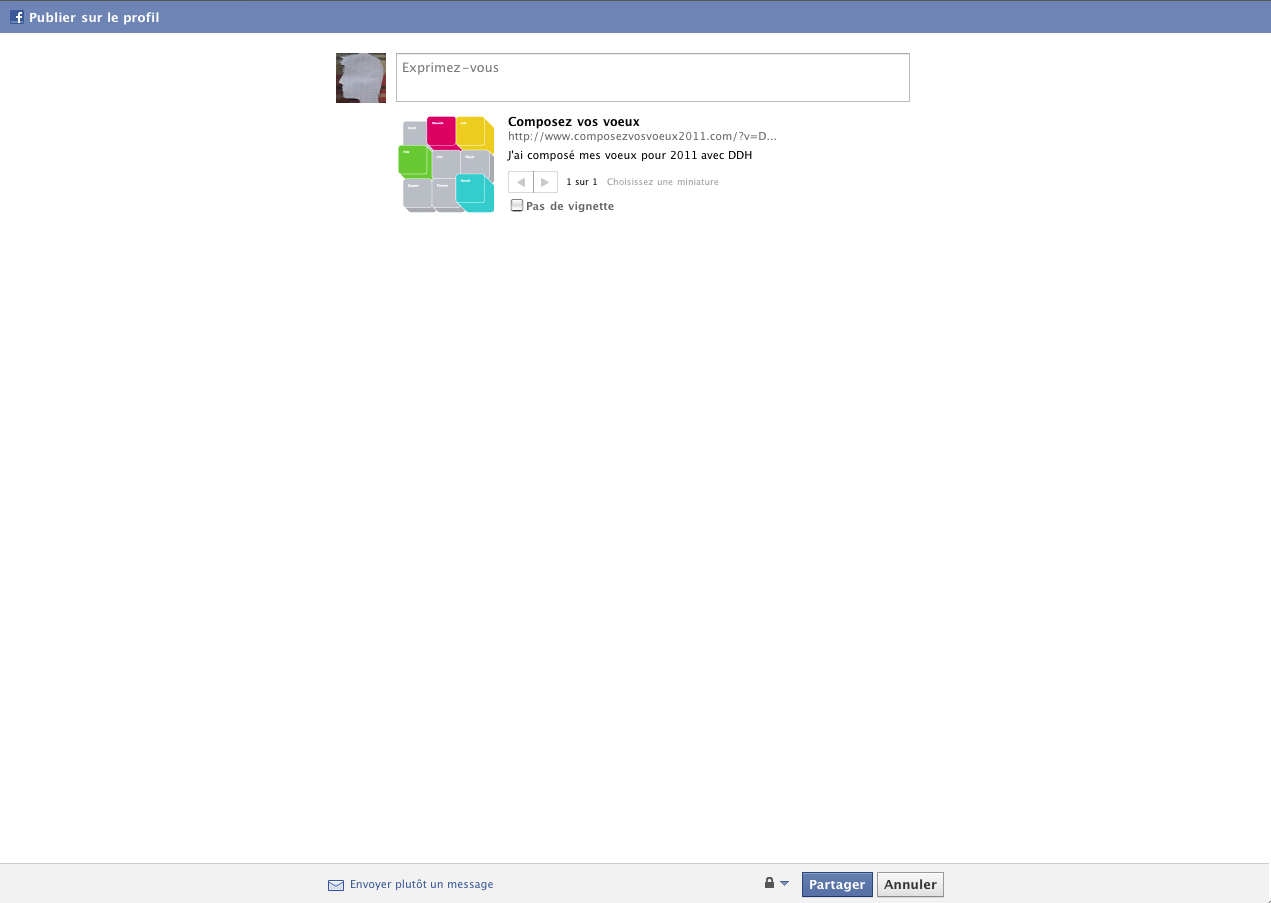Screen dimensions: 1271x903
Task: Open 'Envoyer plutôt un message' link
Action: click(421, 884)
